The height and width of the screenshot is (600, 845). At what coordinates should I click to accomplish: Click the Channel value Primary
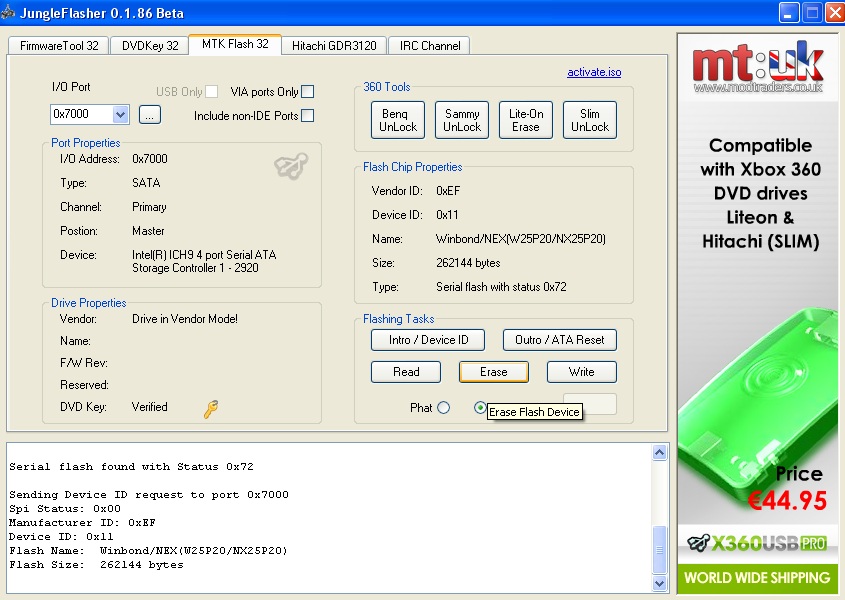coord(149,207)
